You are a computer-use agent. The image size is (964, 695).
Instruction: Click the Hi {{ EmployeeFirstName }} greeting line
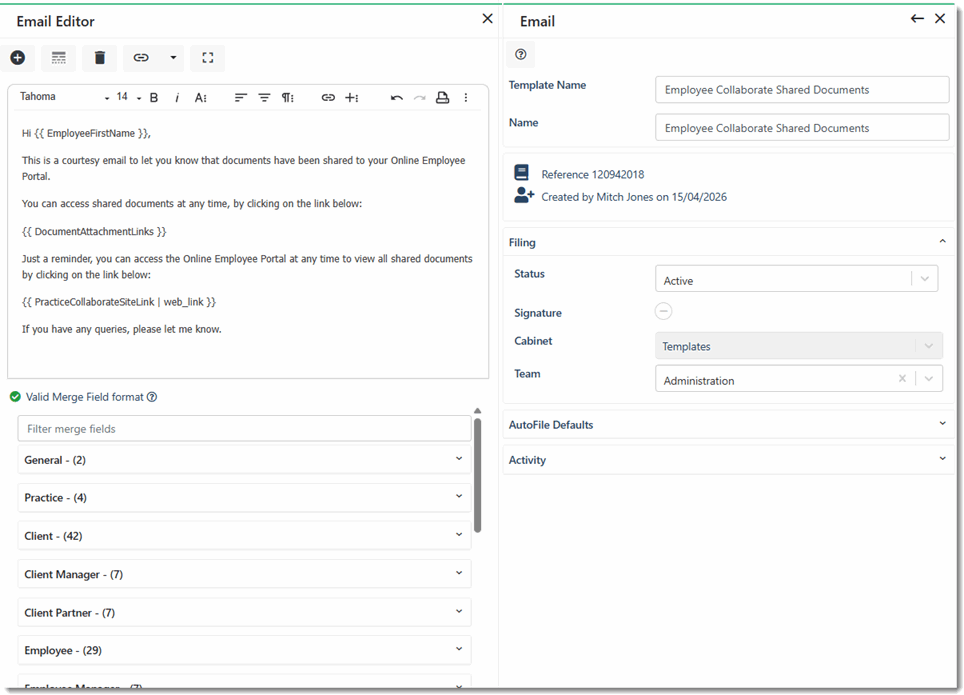click(86, 133)
